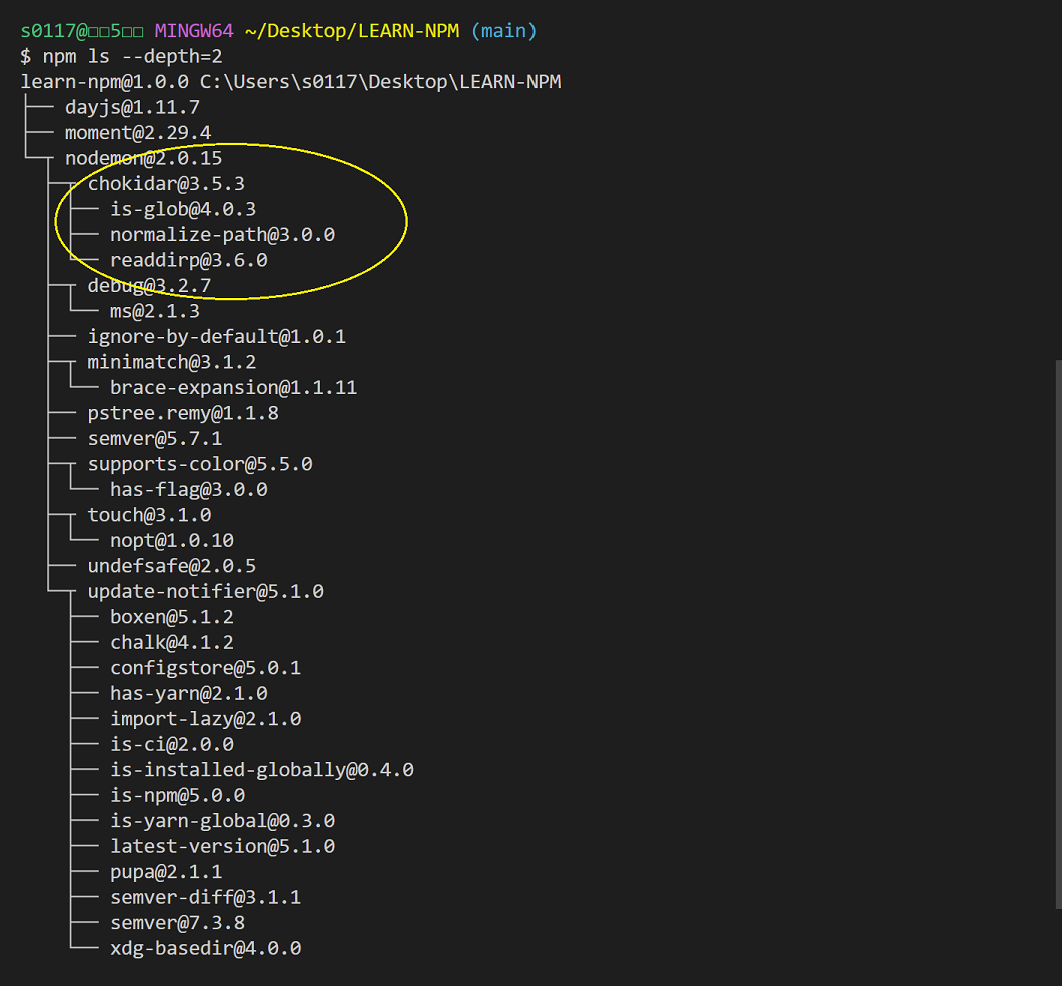Select the dayjs@1.11.7 line
The width and height of the screenshot is (1062, 986).
click(x=132, y=108)
